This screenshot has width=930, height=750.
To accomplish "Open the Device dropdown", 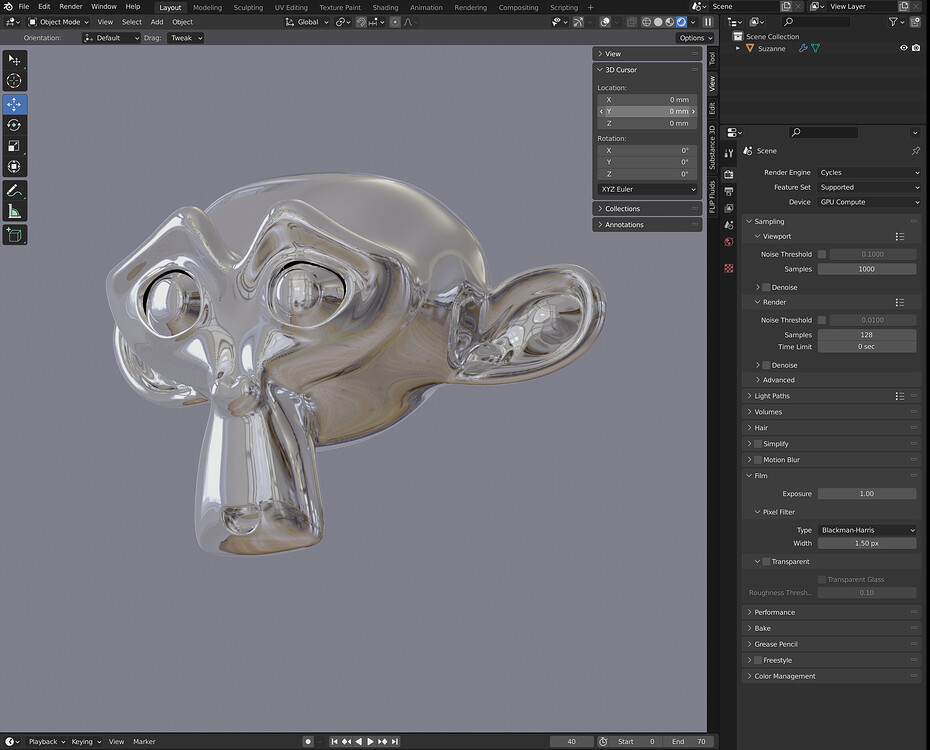I will (869, 202).
